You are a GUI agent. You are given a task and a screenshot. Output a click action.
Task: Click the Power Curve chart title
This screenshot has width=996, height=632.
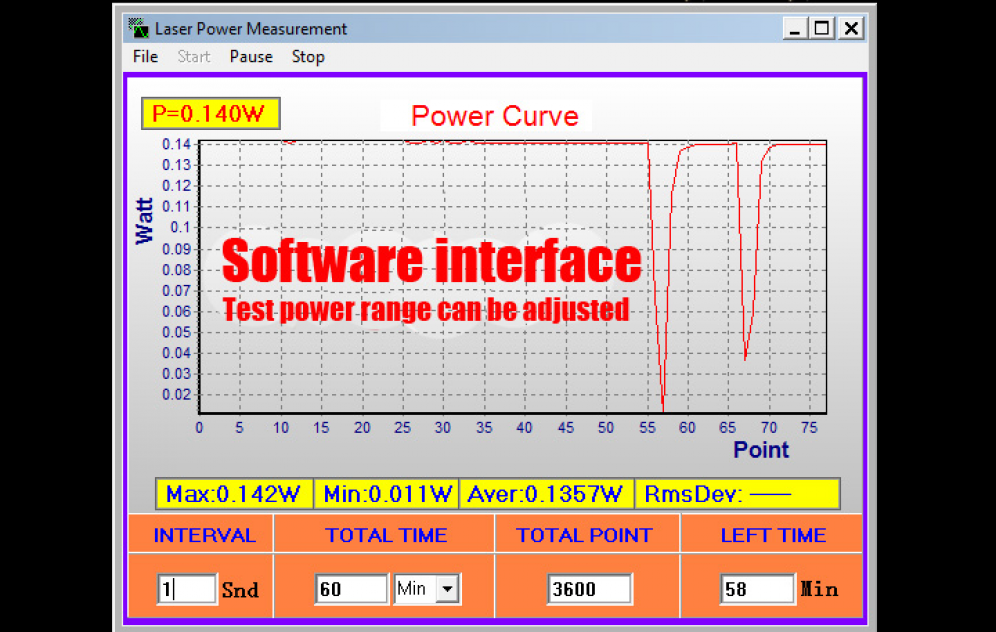495,116
